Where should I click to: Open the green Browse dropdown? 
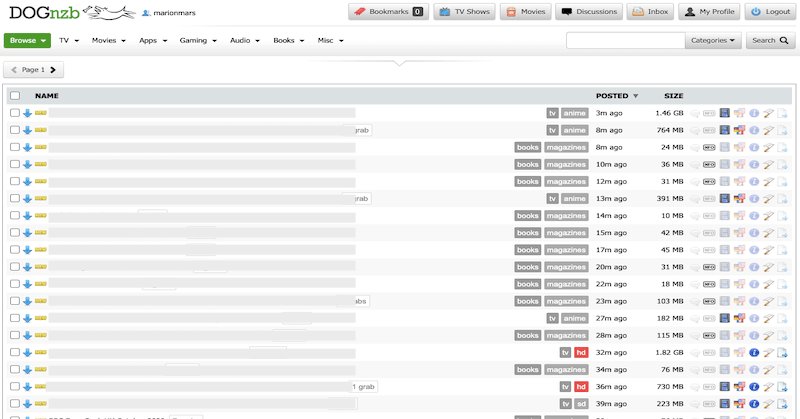click(x=28, y=40)
